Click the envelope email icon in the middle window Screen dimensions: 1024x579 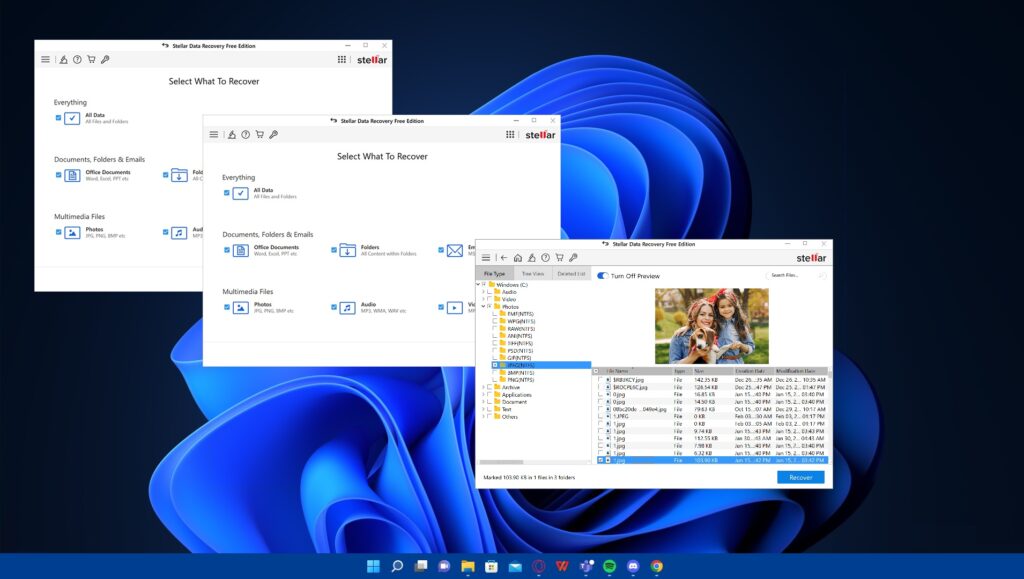(x=455, y=251)
